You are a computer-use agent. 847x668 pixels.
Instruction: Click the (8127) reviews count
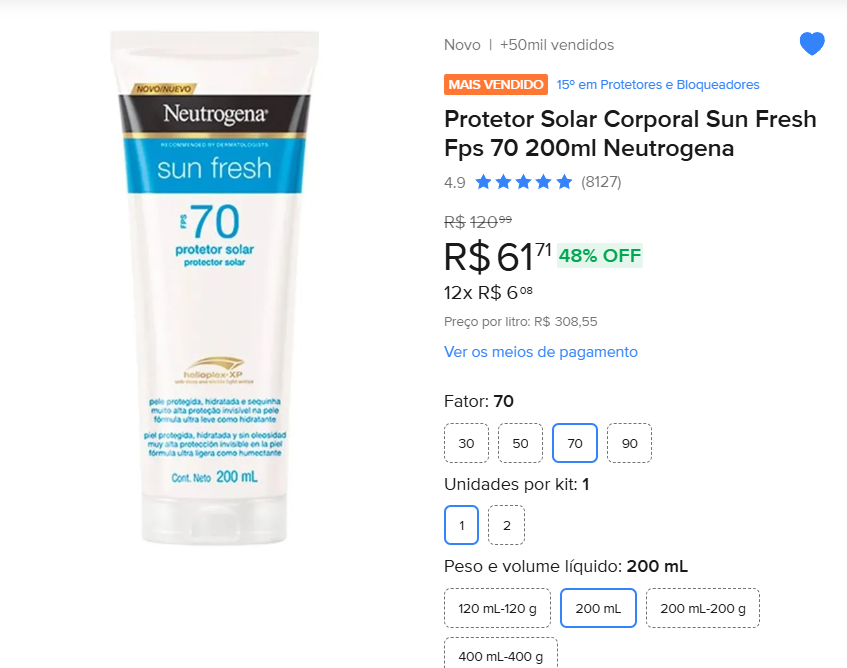(x=601, y=182)
